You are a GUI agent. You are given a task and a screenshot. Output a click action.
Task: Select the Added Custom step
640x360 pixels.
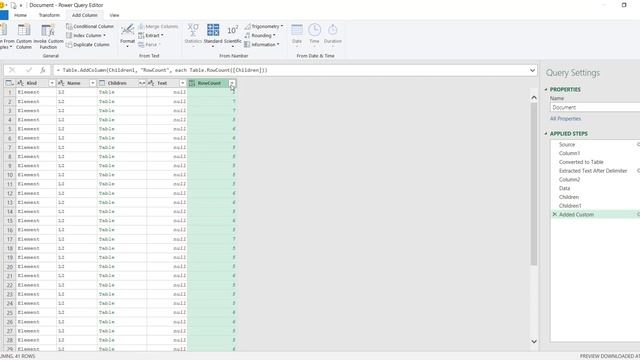576,215
